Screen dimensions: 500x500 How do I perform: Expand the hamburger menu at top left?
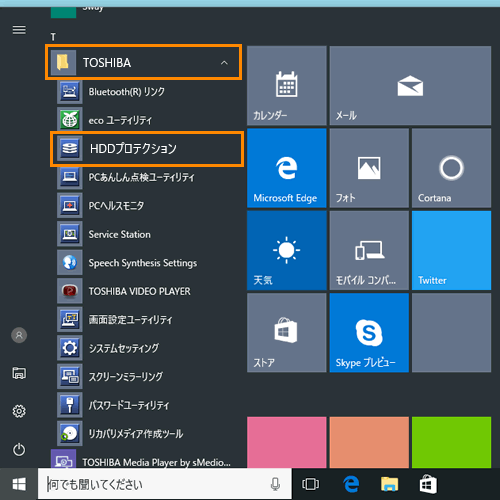[19, 30]
